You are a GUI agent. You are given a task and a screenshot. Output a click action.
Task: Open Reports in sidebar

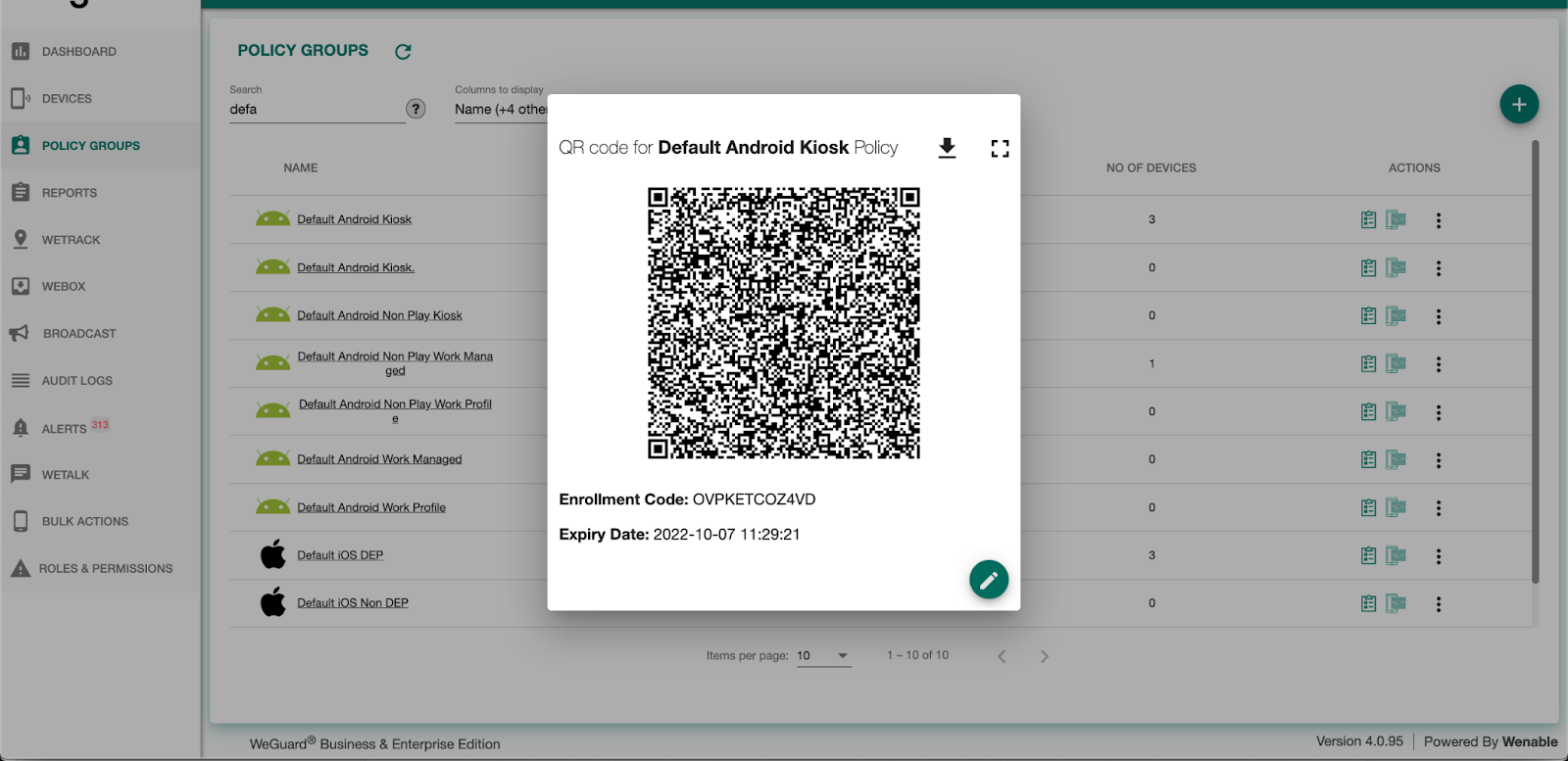tap(100, 192)
